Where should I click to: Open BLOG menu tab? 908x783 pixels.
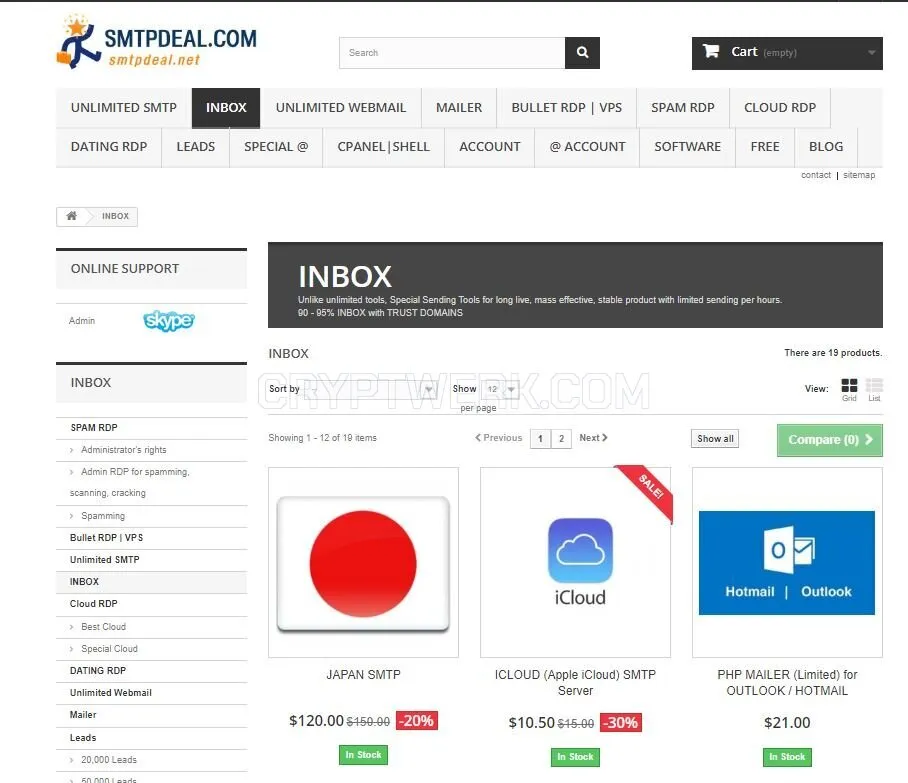click(826, 147)
